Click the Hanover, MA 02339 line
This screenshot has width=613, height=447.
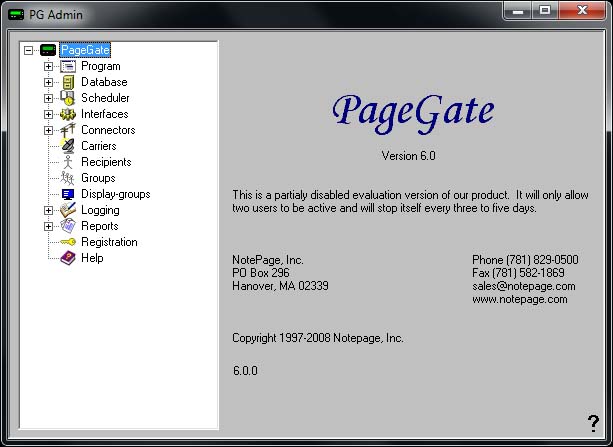pyautogui.click(x=280, y=286)
